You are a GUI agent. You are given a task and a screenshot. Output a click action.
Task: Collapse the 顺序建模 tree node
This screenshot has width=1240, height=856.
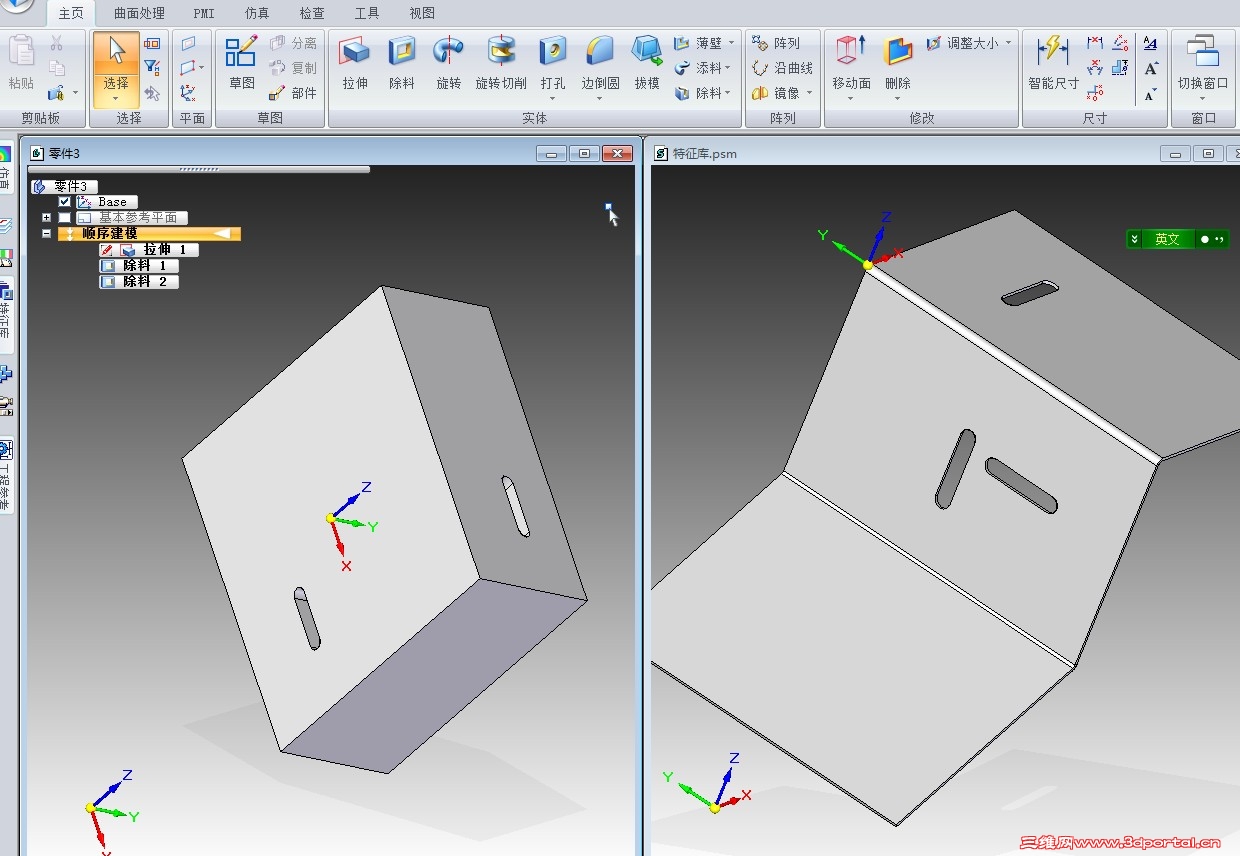pos(46,234)
